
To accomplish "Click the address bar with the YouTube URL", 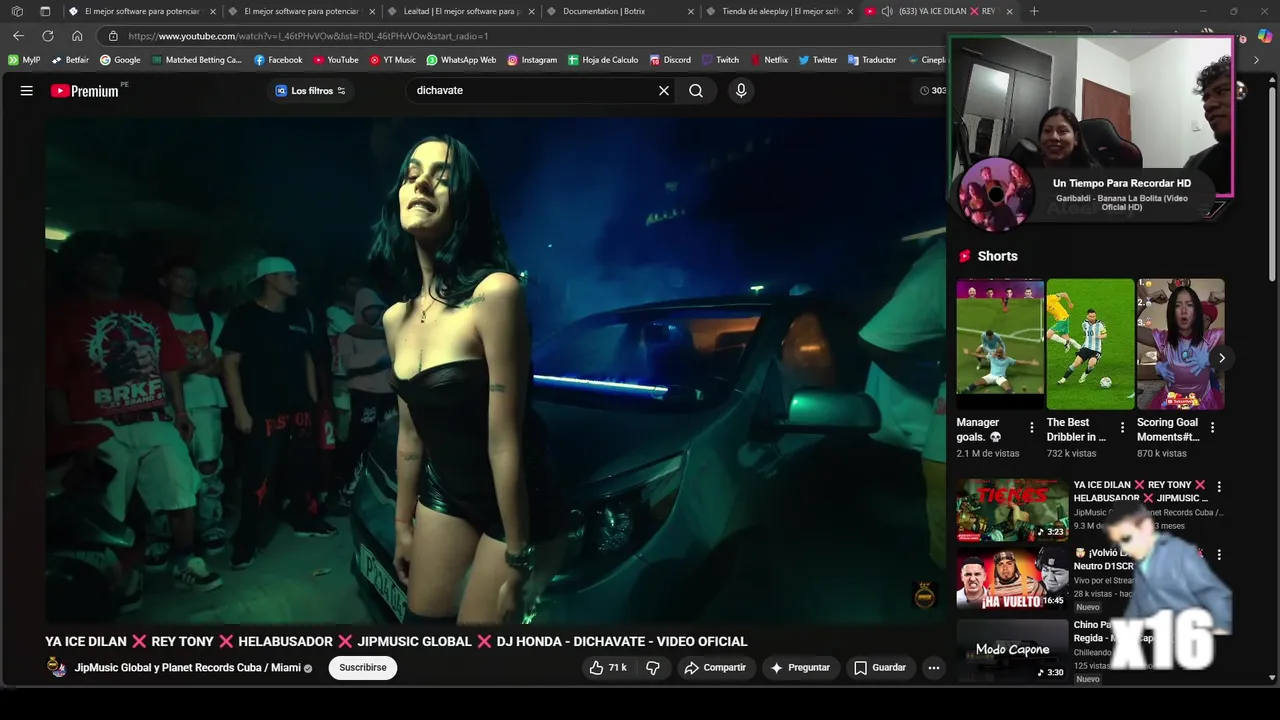I will click(520, 36).
